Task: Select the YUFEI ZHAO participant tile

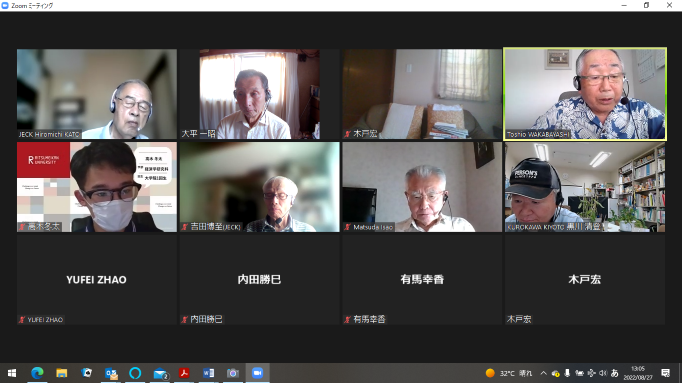Action: [97, 279]
